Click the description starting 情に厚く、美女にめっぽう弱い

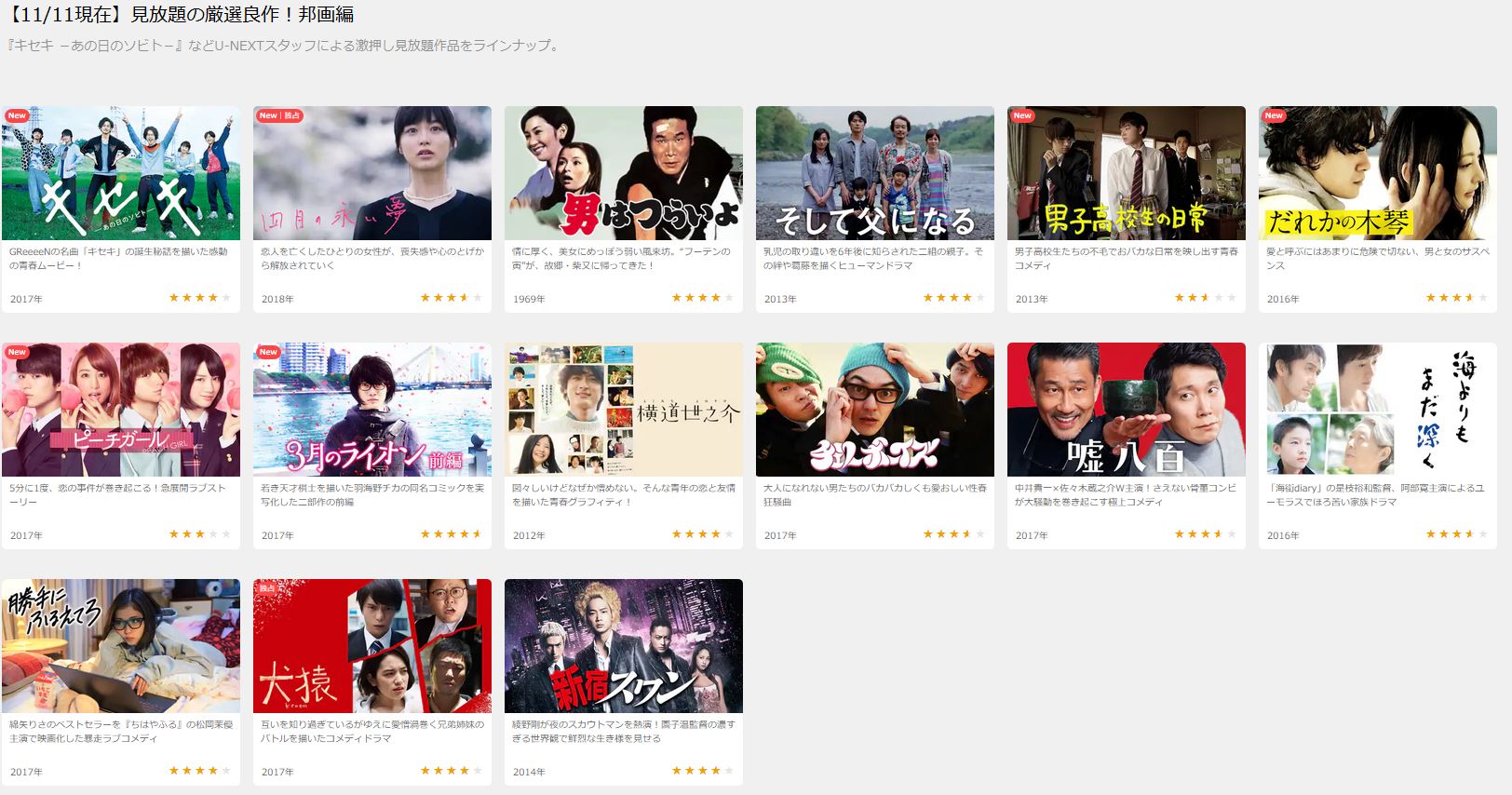pyautogui.click(x=621, y=258)
